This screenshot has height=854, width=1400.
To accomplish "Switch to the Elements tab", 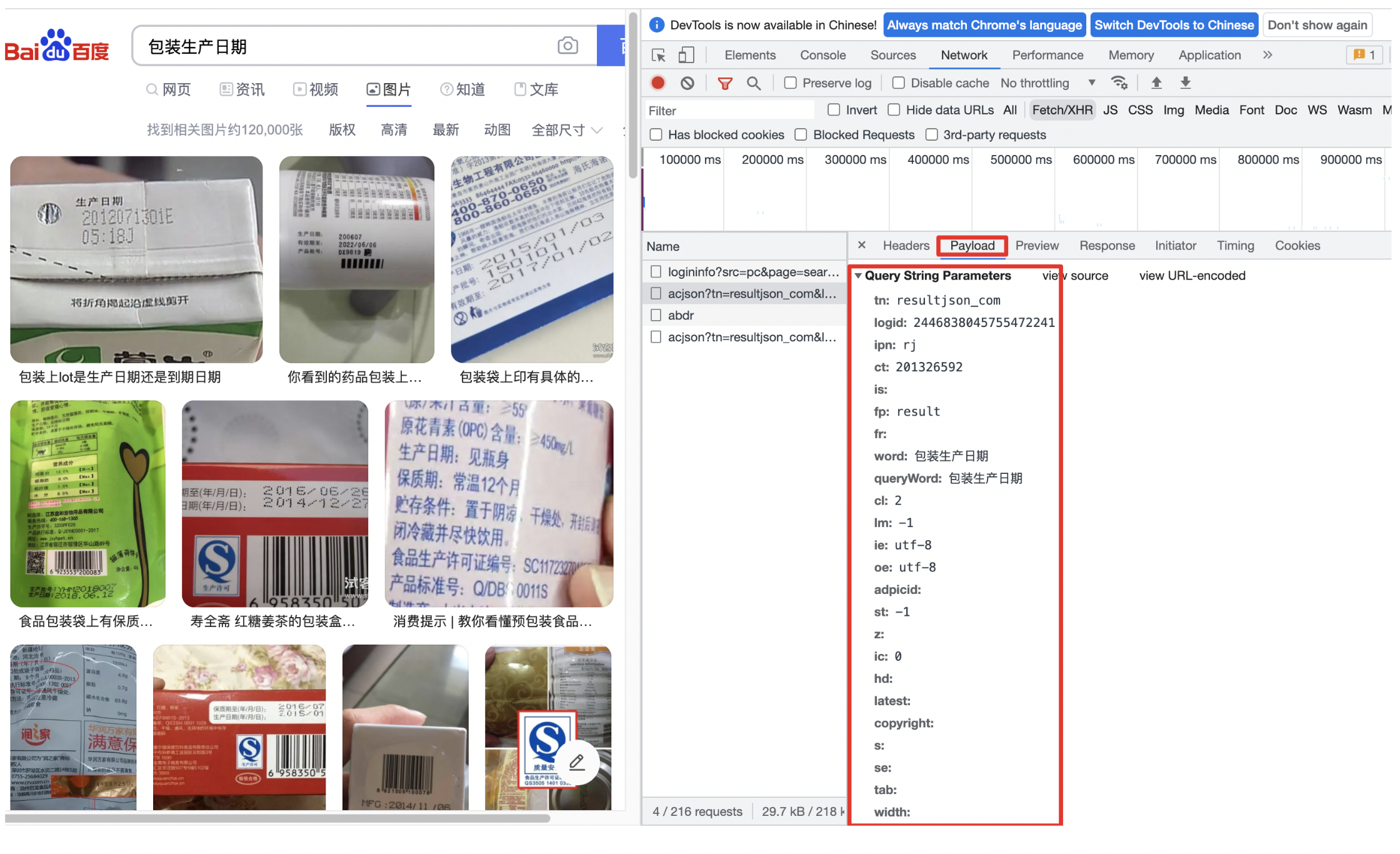I will (750, 55).
